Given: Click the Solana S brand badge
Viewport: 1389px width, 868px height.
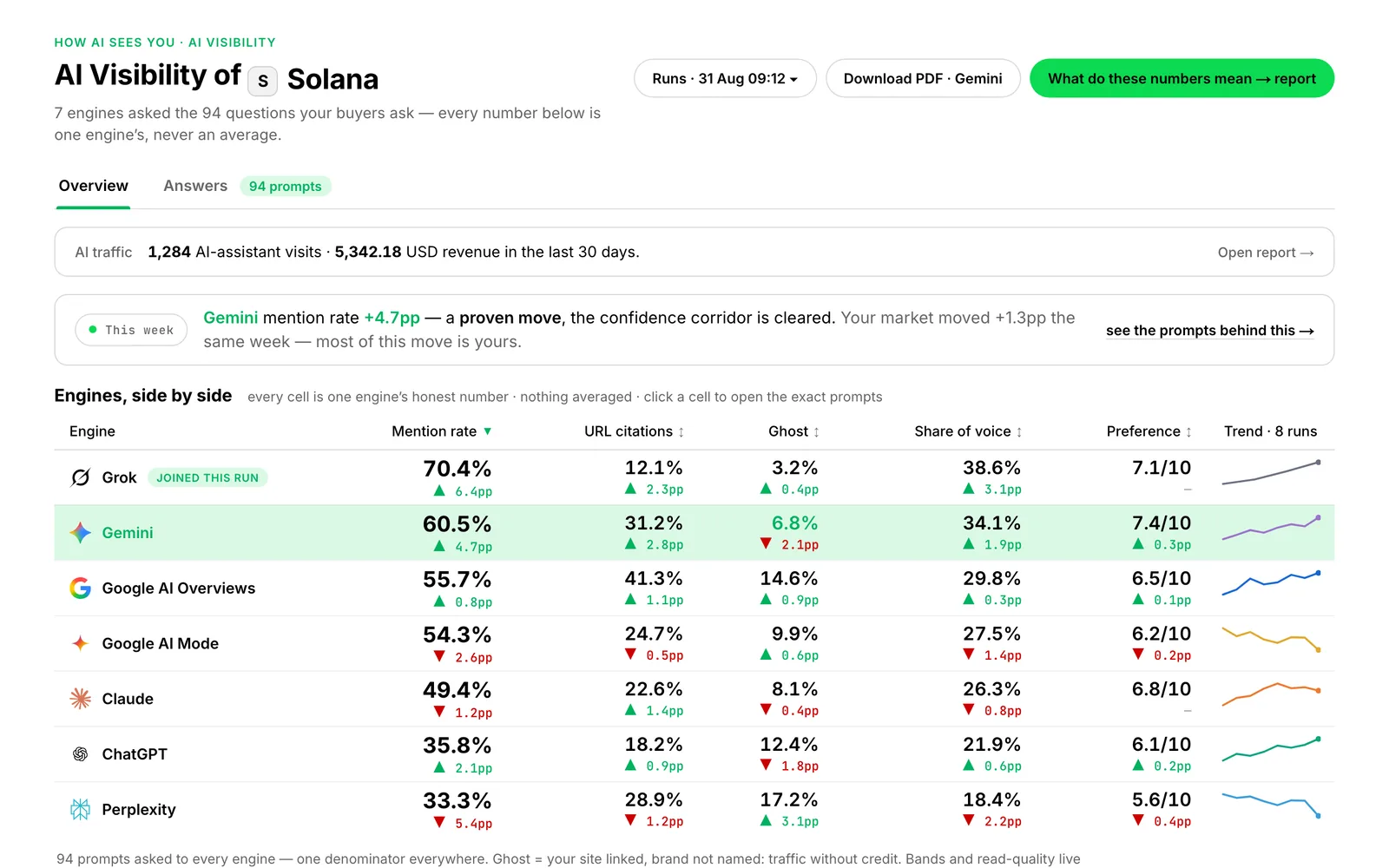Looking at the screenshot, I should 263,81.
